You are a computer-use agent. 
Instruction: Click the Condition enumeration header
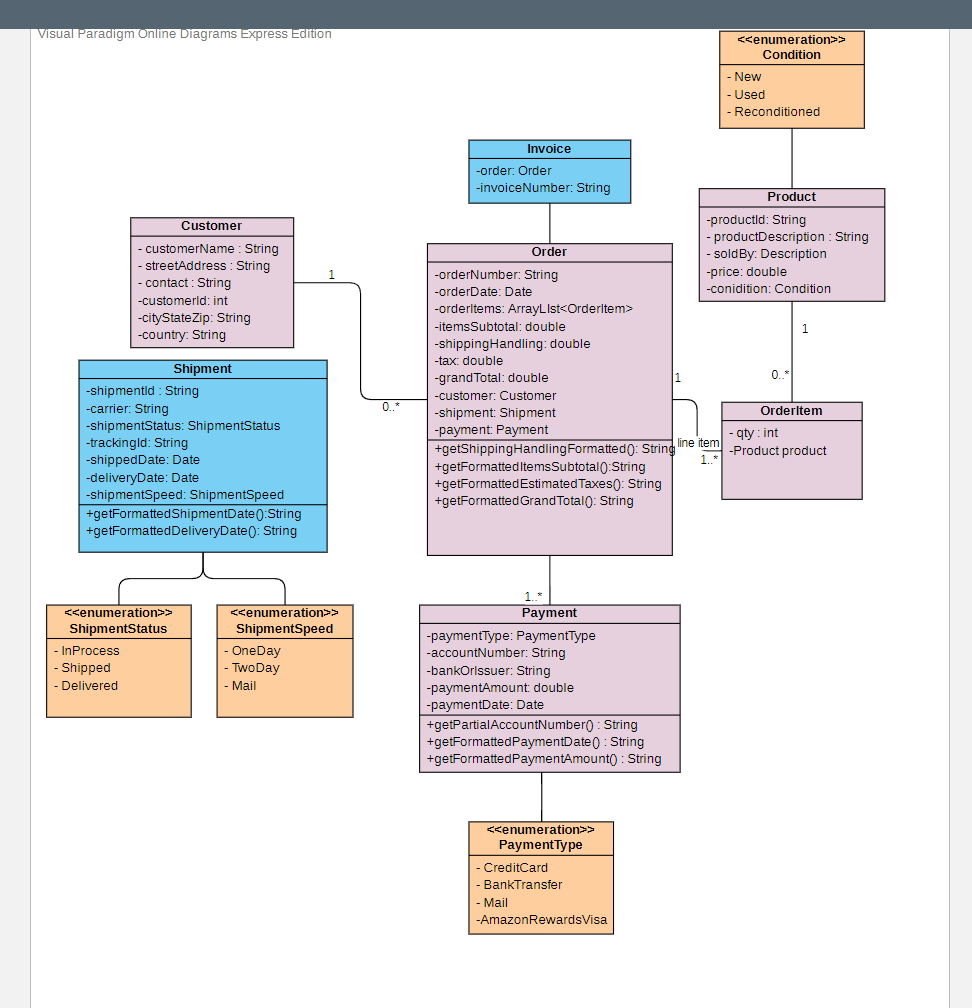coord(791,47)
